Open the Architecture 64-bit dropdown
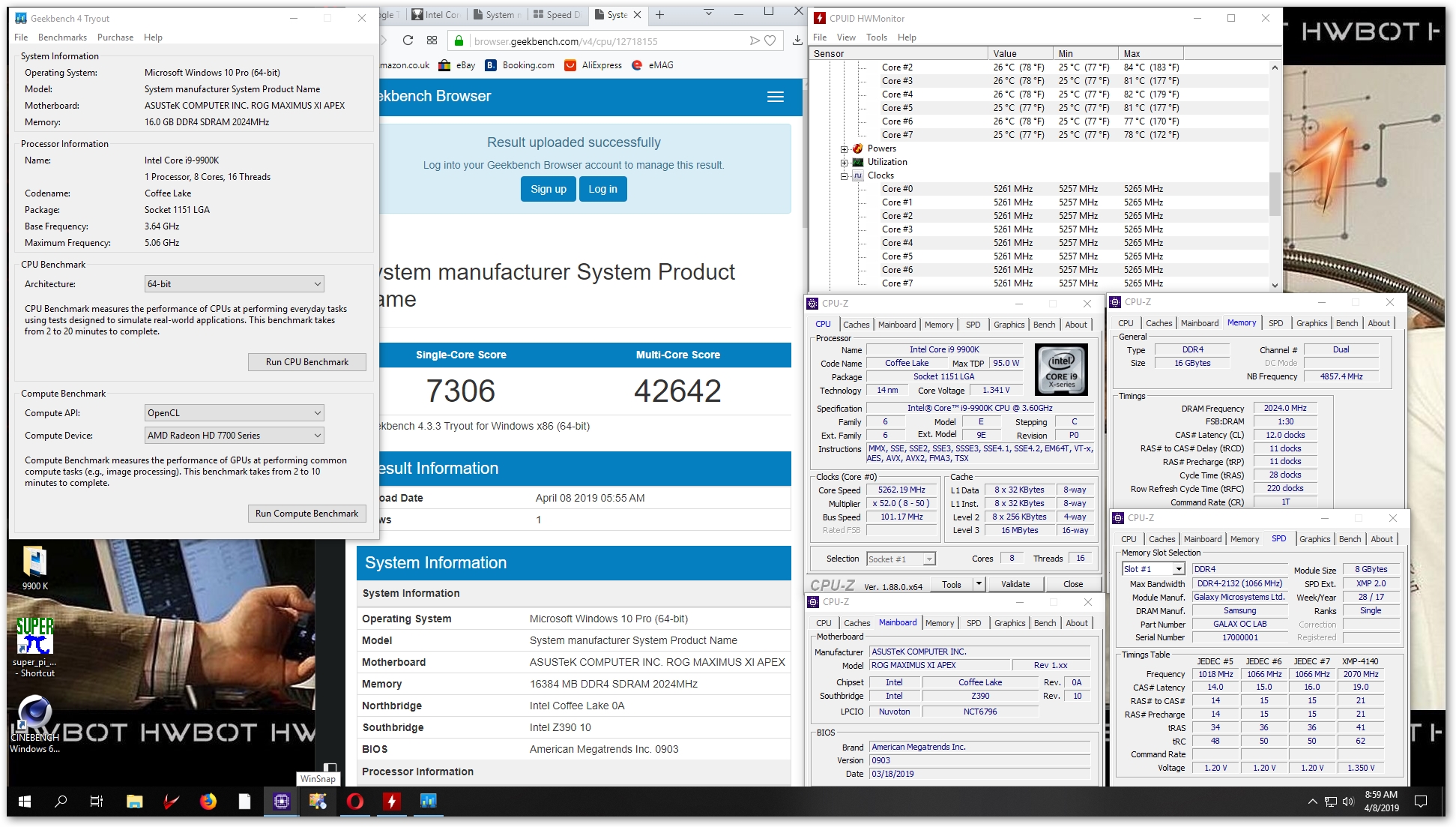The height and width of the screenshot is (827, 1456). (235, 284)
